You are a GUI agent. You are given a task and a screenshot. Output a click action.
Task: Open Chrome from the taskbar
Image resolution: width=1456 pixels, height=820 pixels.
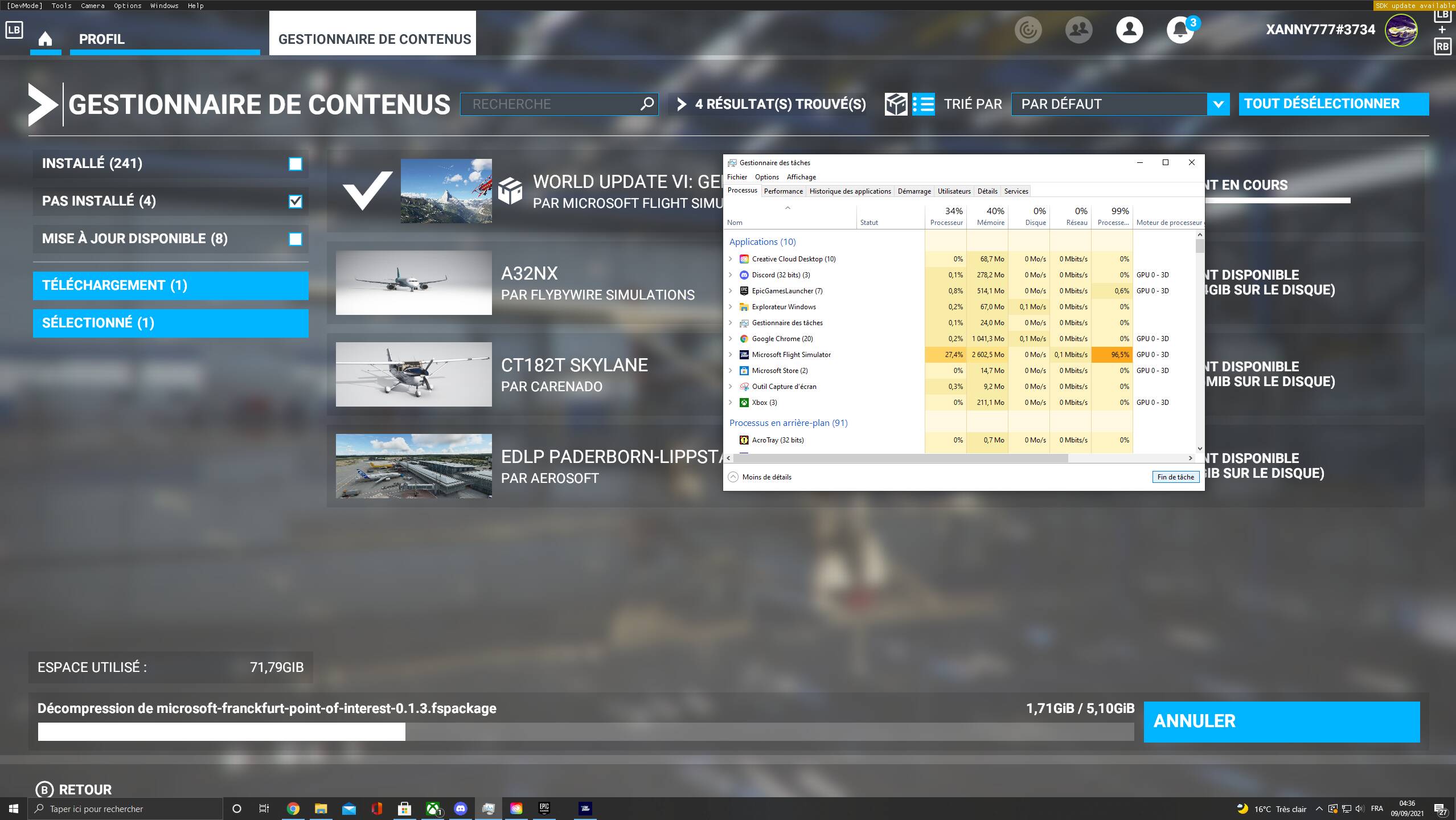tap(293, 809)
